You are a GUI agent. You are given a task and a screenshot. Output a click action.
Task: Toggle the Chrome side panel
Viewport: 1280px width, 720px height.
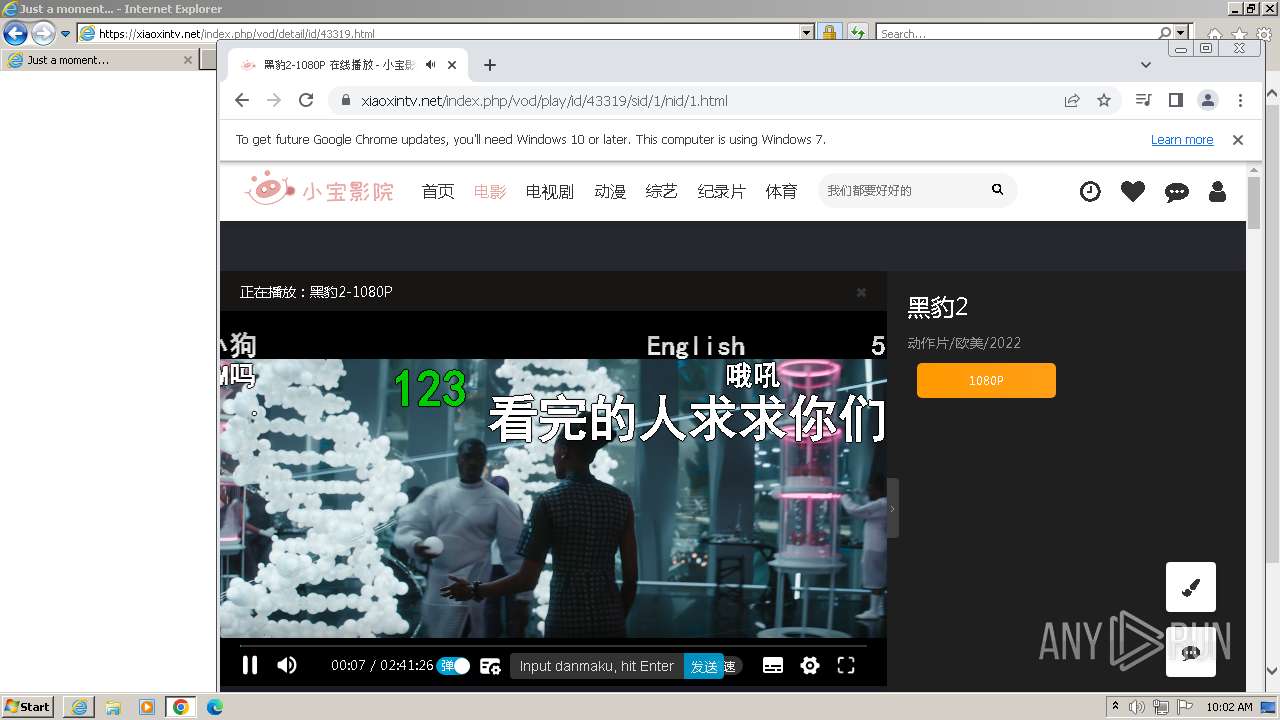(1176, 100)
